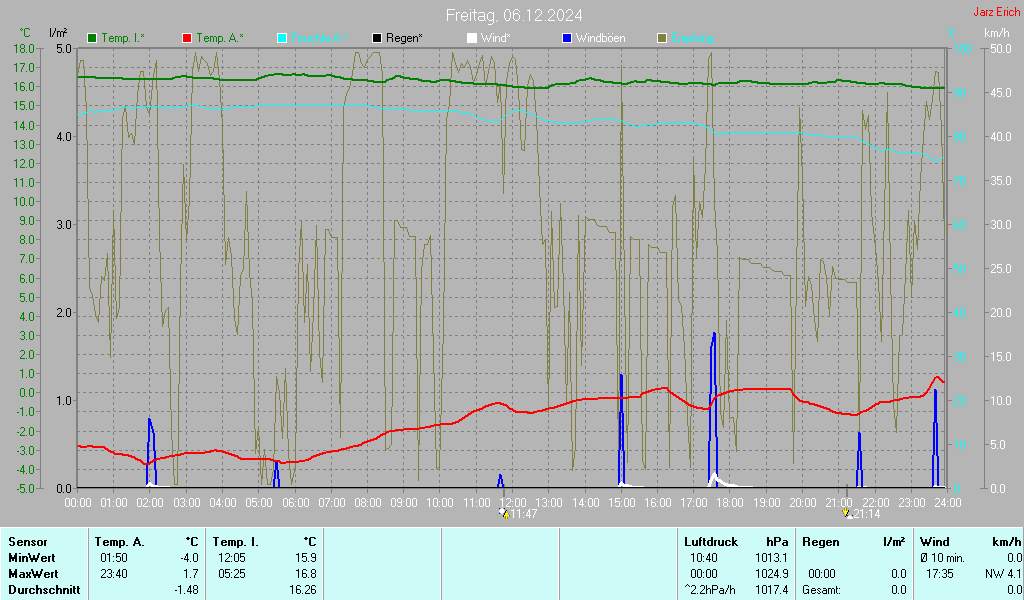This screenshot has height=600, width=1024.
Task: Click the olive Empfang legend swatch
Action: click(662, 39)
